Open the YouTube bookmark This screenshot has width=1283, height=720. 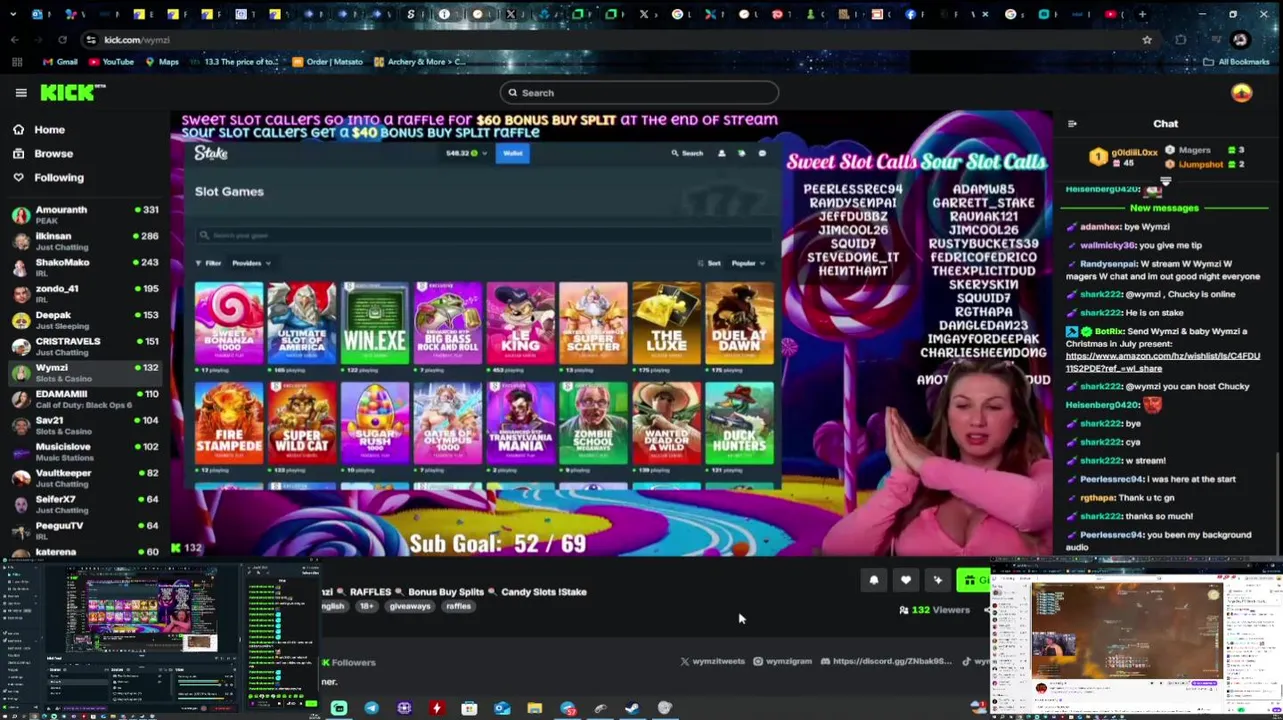pos(111,62)
